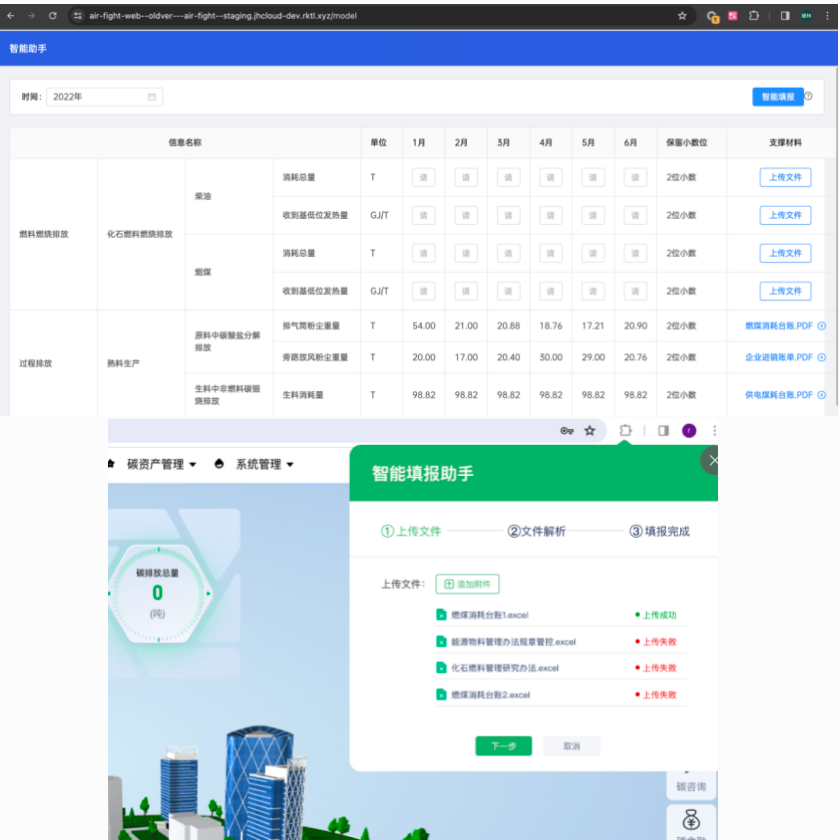Click the home icon beside 碳资产管理
The width and height of the screenshot is (840, 840).
pyautogui.click(x=110, y=463)
